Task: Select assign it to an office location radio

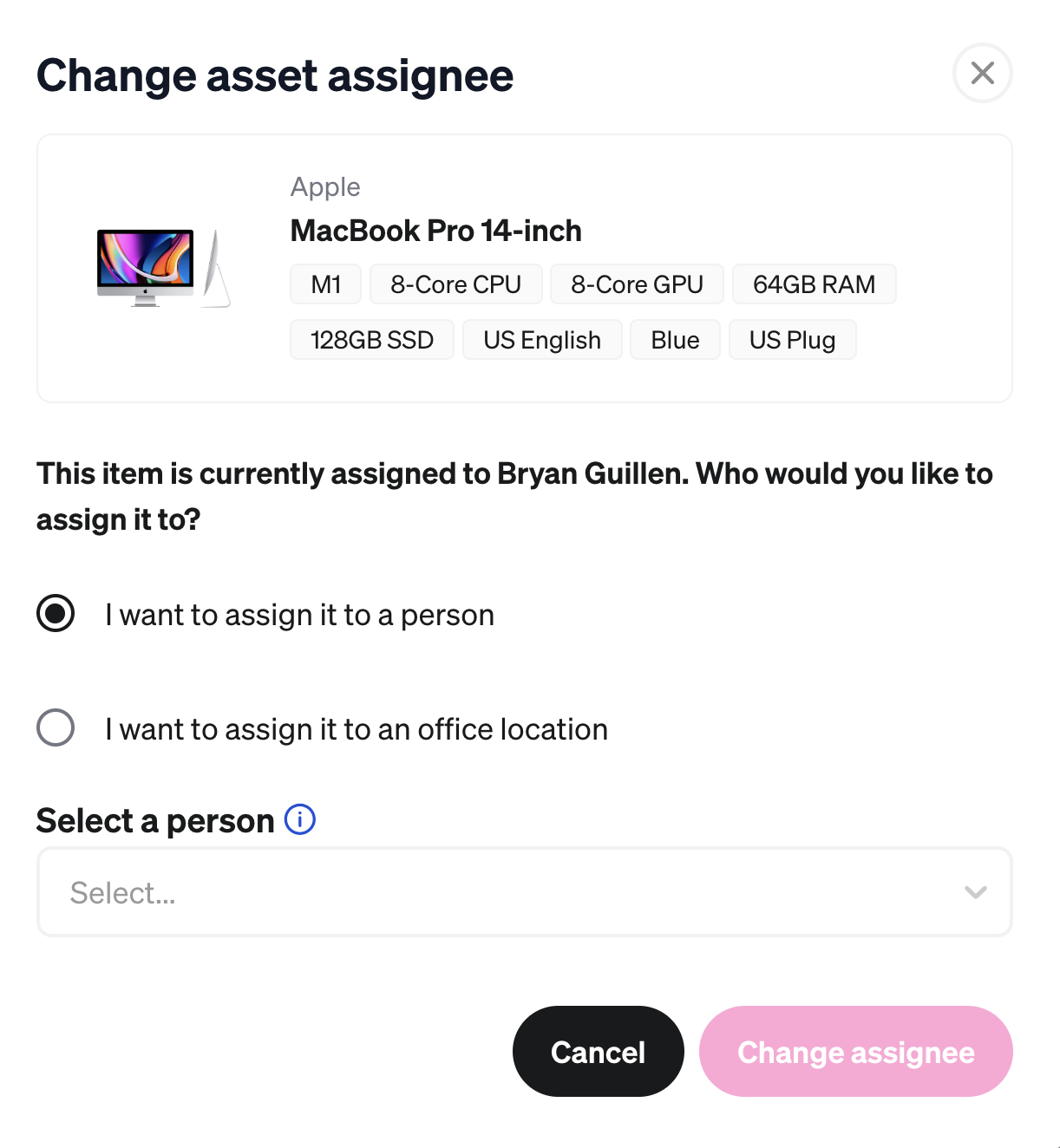Action: [56, 727]
